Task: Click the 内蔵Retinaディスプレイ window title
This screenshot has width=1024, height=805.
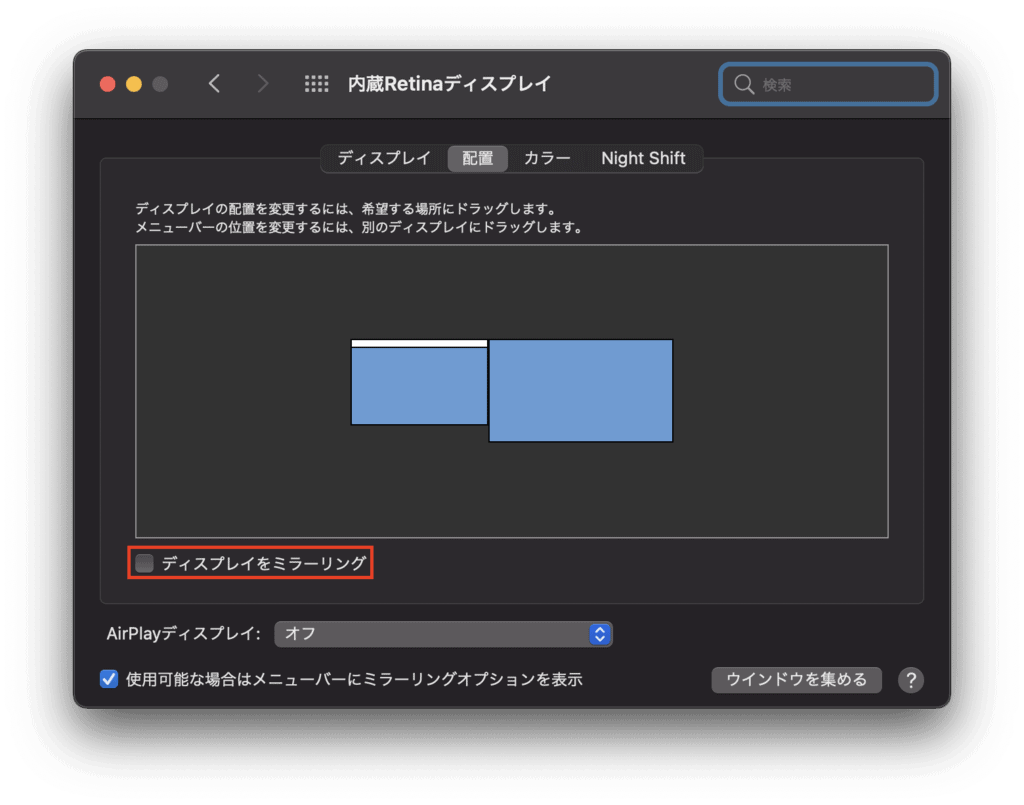Action: click(x=449, y=84)
